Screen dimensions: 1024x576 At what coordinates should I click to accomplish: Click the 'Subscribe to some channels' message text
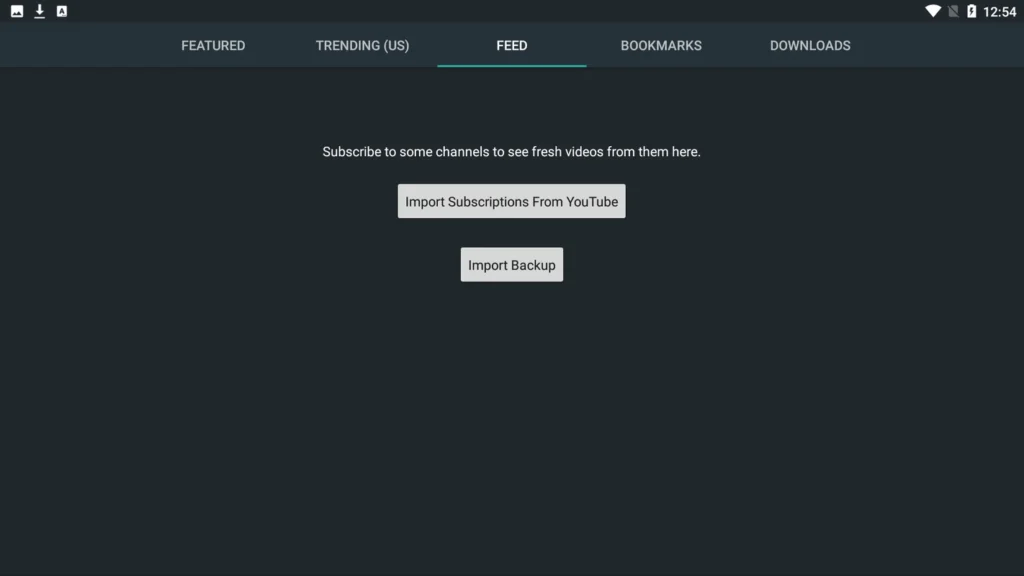511,152
